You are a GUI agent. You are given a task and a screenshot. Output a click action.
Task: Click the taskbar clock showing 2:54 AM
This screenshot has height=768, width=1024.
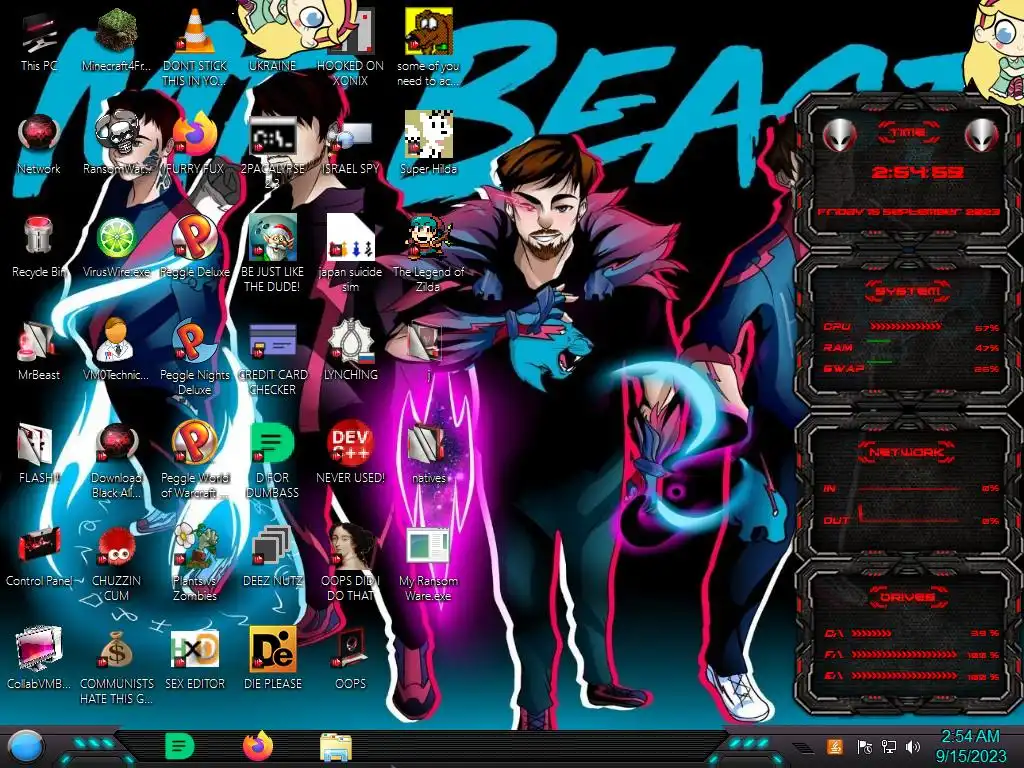(x=970, y=737)
